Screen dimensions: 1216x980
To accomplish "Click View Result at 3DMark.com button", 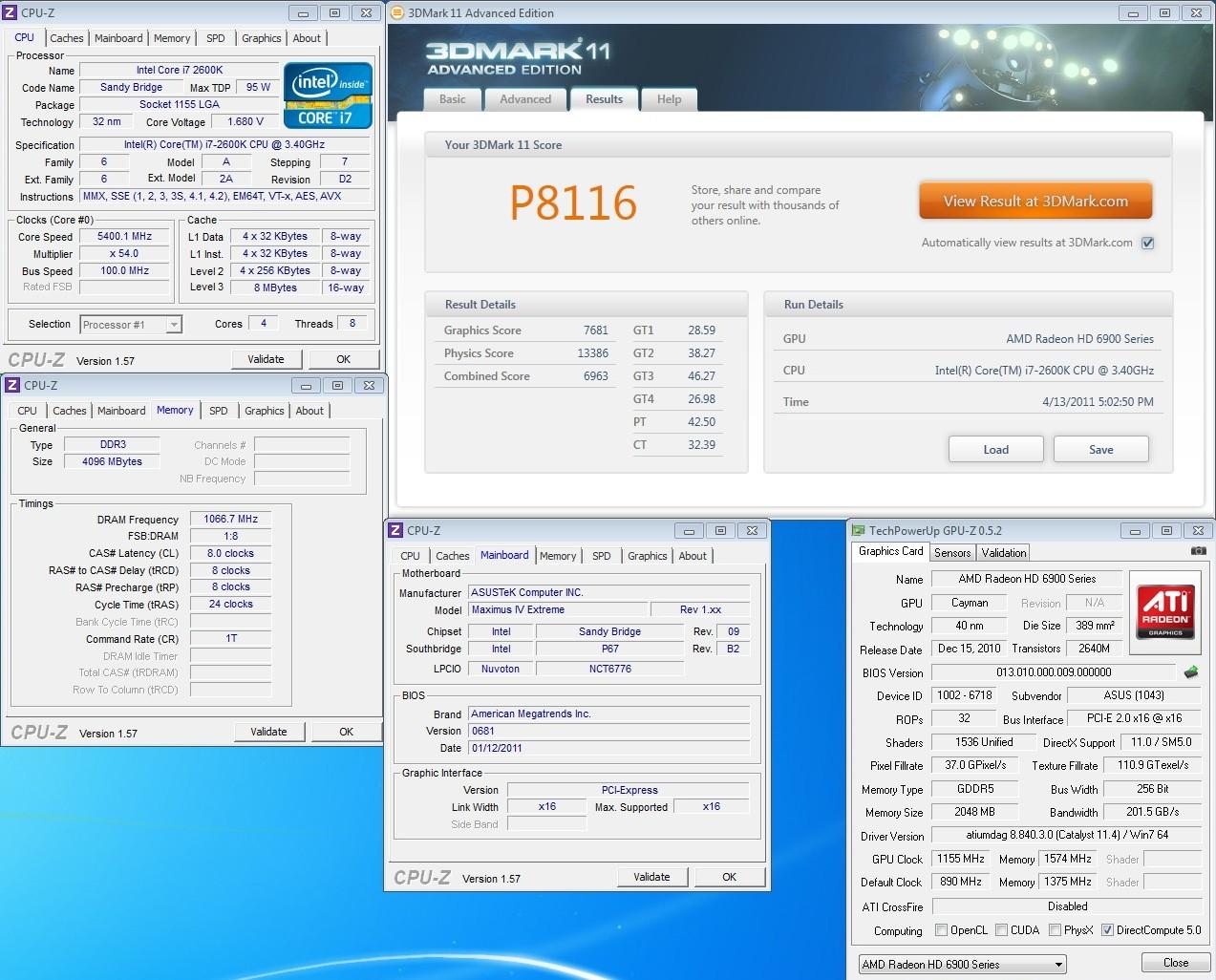I will pyautogui.click(x=1035, y=202).
